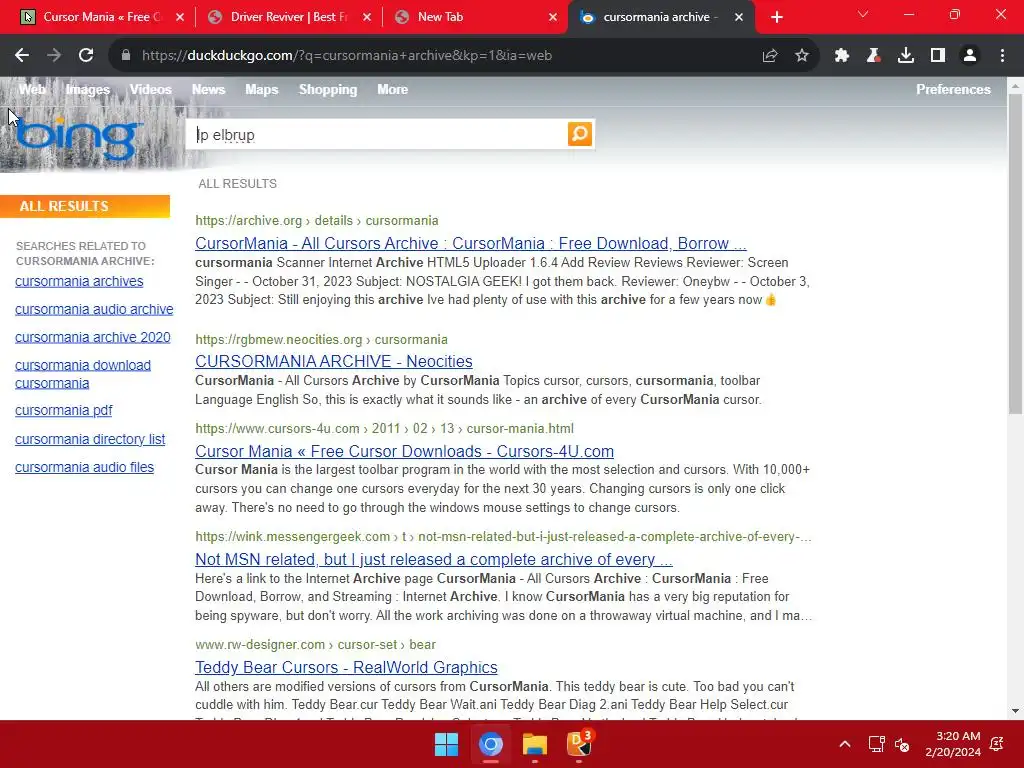Click the Bing logo
This screenshot has width=1024, height=768.
click(77, 138)
